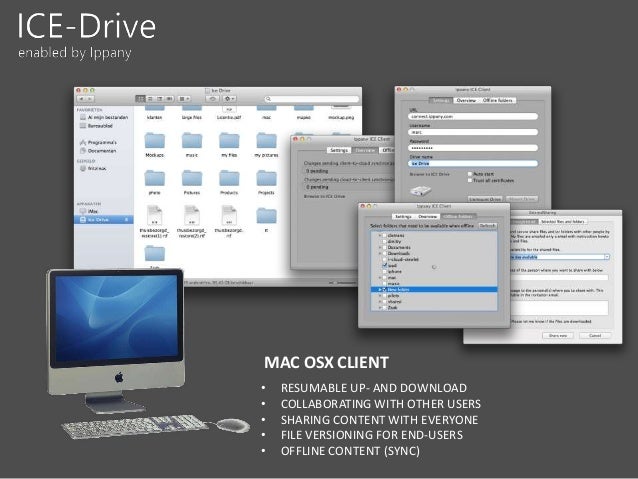The width and height of the screenshot is (638, 479).
Task: Select the third thuisbezorgd file icon
Action: click(x=229, y=215)
